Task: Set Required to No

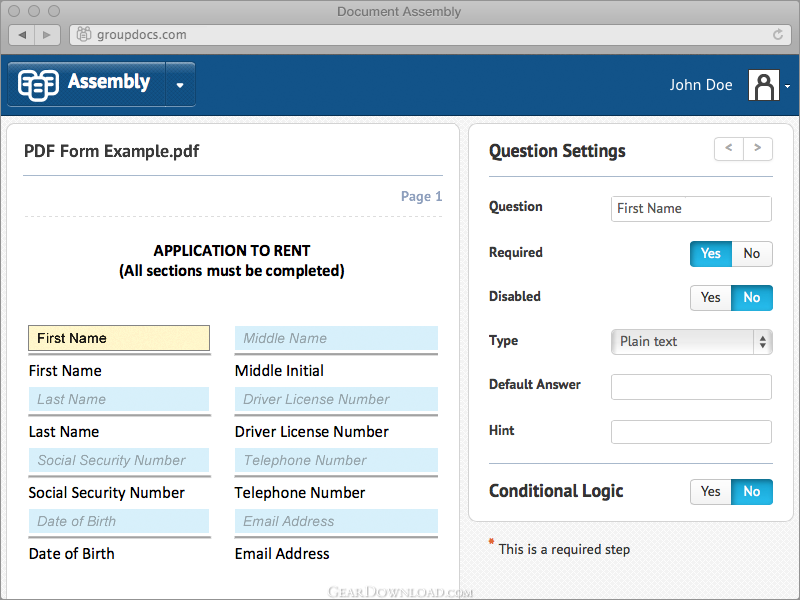Action: click(x=752, y=254)
